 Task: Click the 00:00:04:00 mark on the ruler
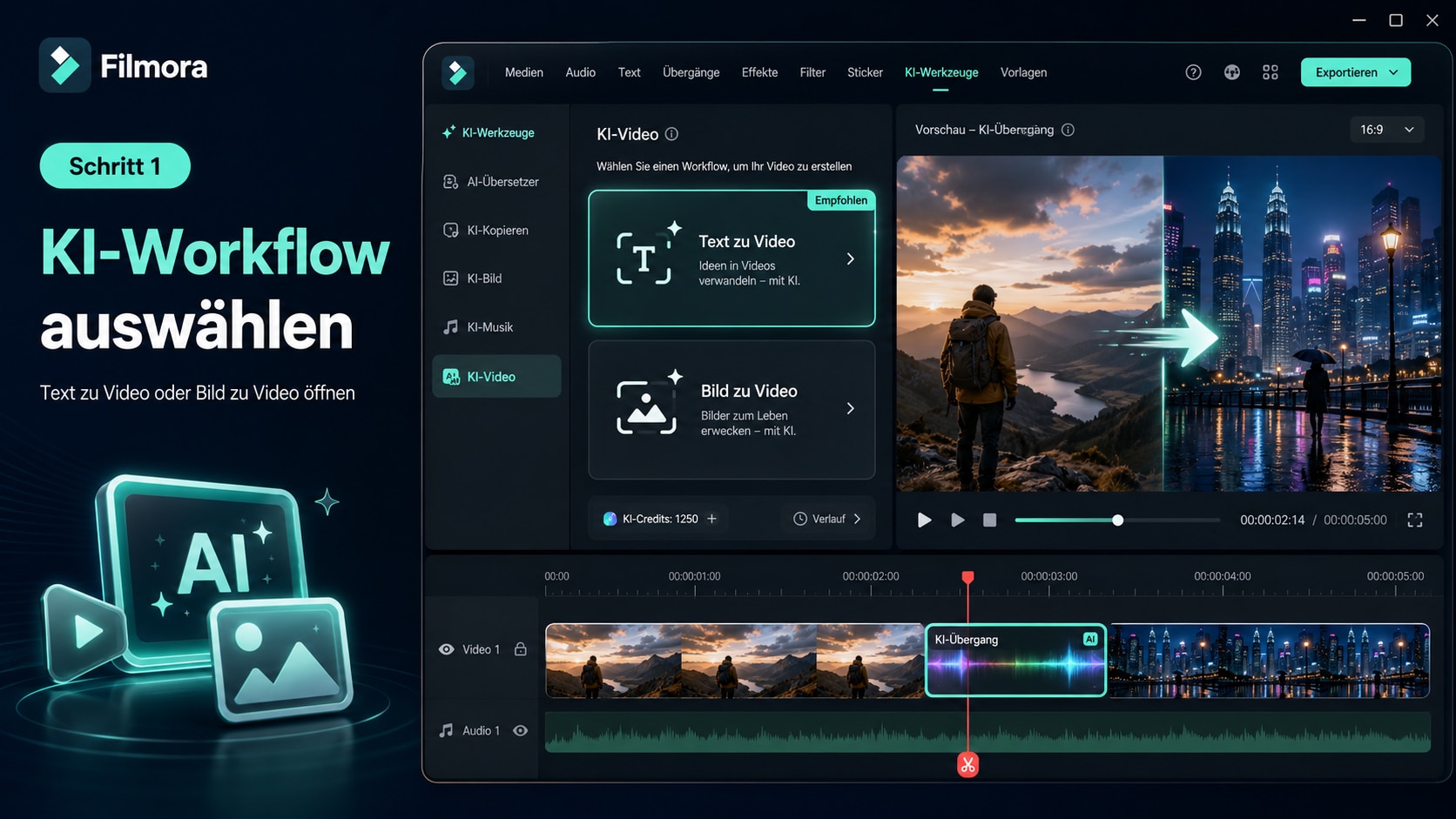[x=1223, y=576]
